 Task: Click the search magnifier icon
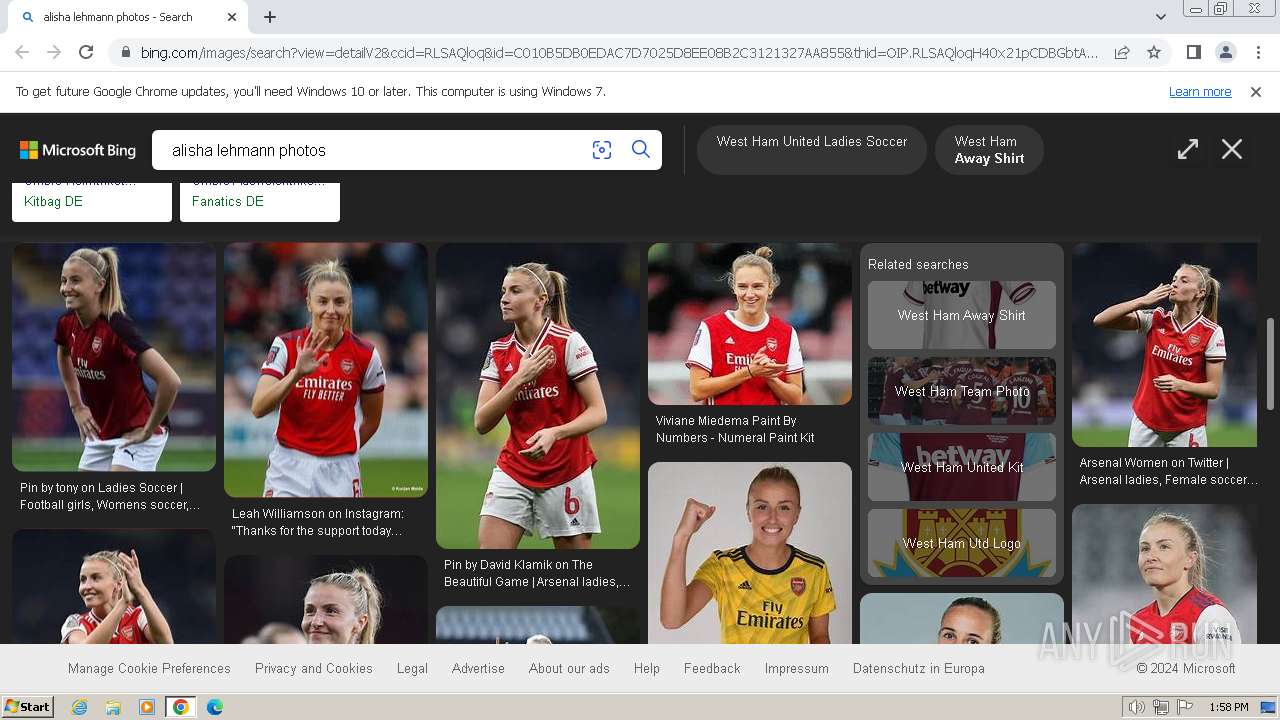coord(641,150)
